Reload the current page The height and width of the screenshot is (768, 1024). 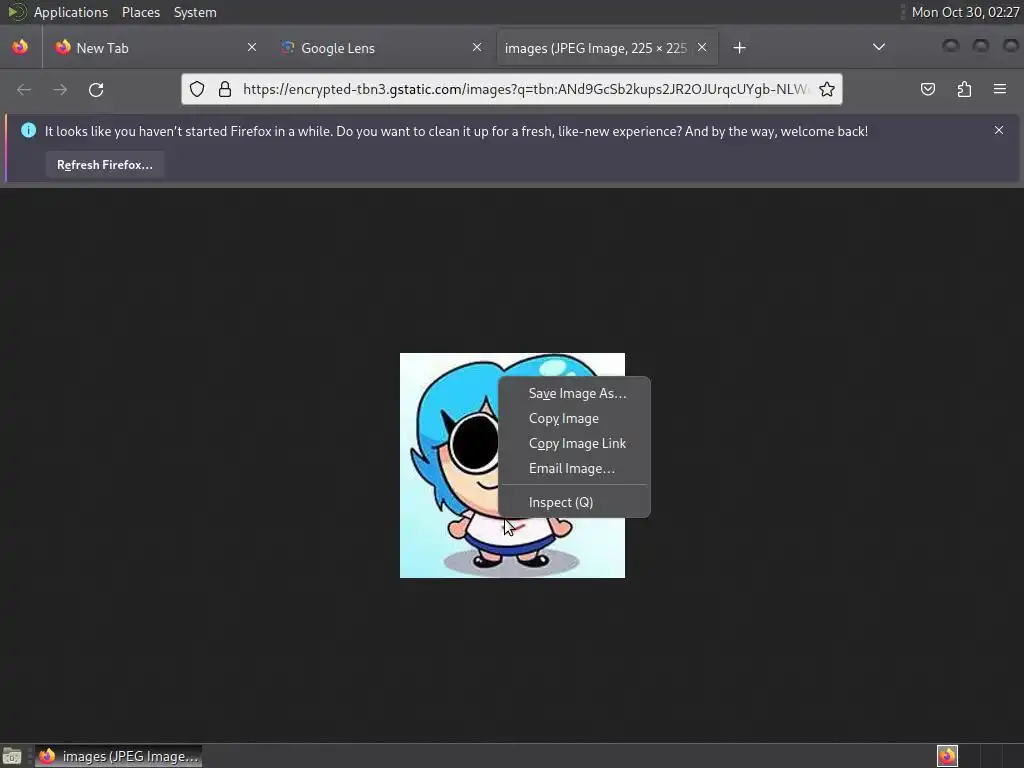point(96,89)
